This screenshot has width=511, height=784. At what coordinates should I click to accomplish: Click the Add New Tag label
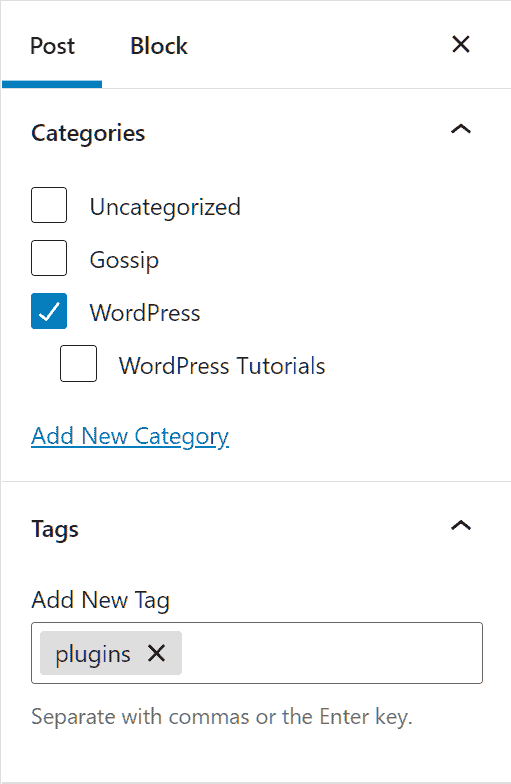(100, 600)
